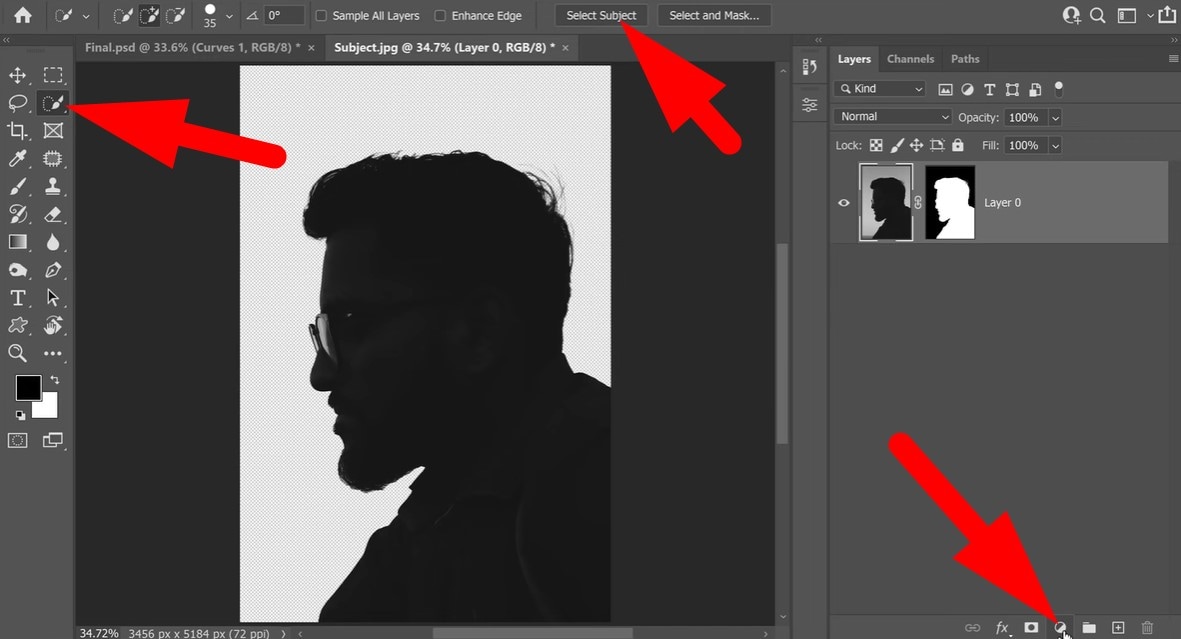Click the Create new group folder icon
The width and height of the screenshot is (1181, 639).
pyautogui.click(x=1089, y=627)
